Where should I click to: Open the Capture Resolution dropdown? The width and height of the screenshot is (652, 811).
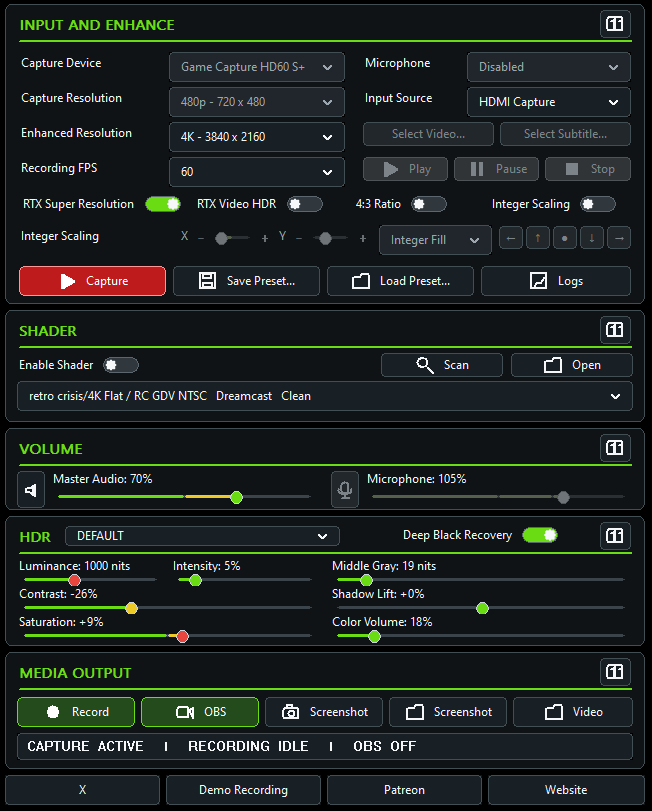[x=256, y=102]
